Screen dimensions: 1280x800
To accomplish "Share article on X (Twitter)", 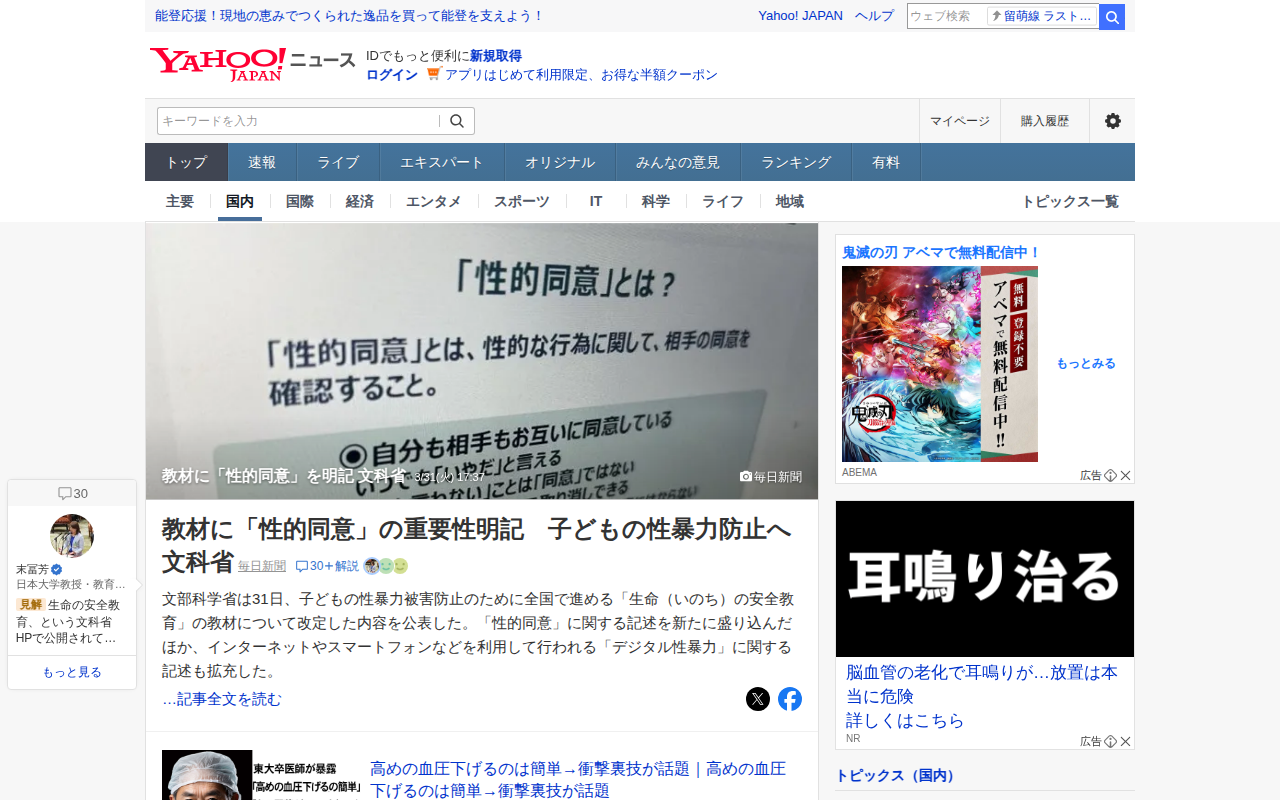I will coord(758,699).
